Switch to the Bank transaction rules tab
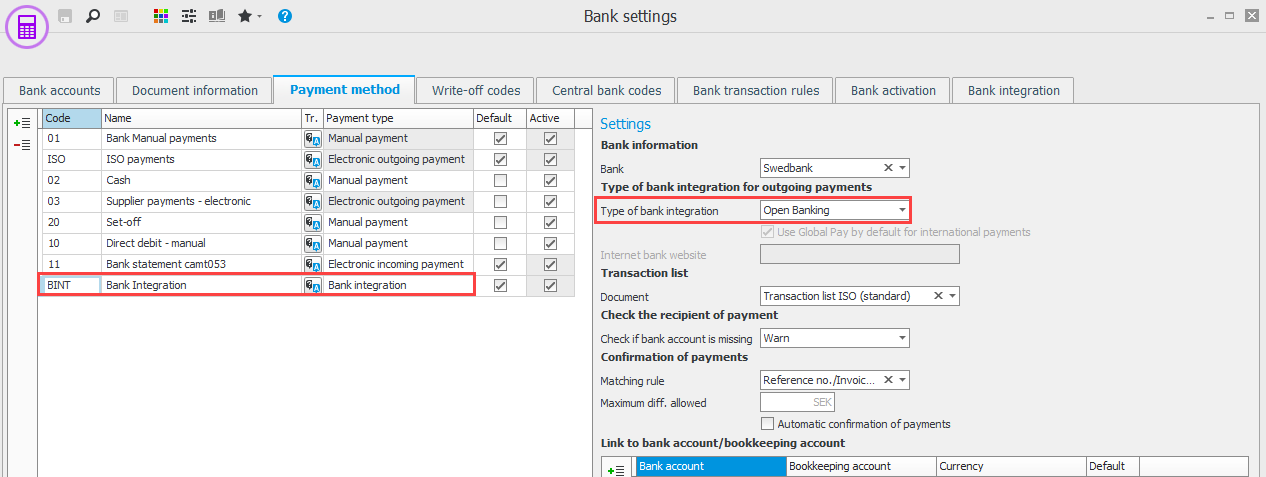The width and height of the screenshot is (1266, 477). pos(755,90)
